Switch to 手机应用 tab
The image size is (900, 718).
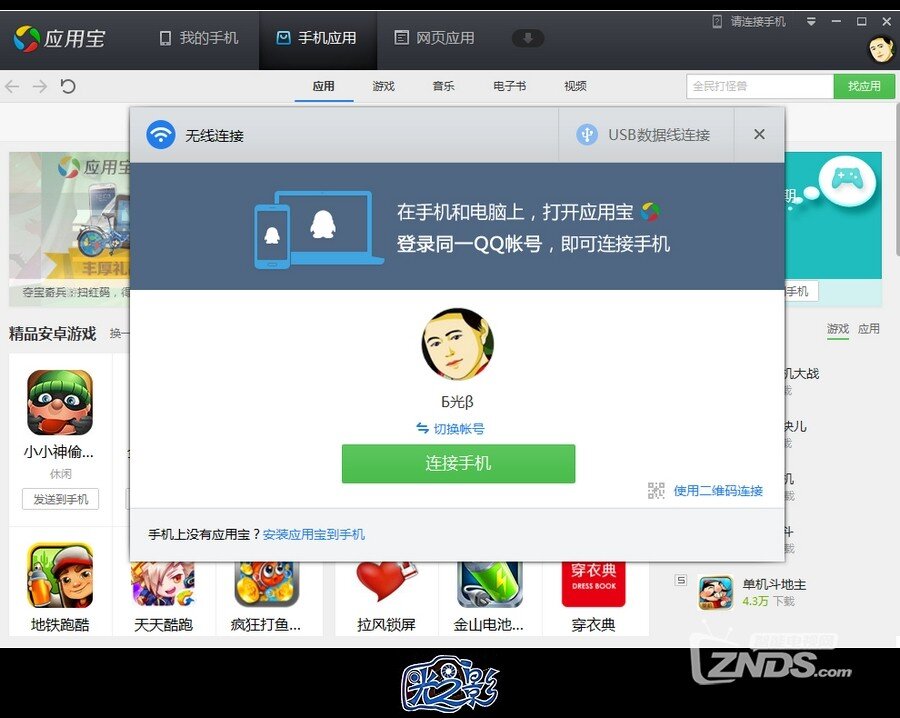click(317, 38)
